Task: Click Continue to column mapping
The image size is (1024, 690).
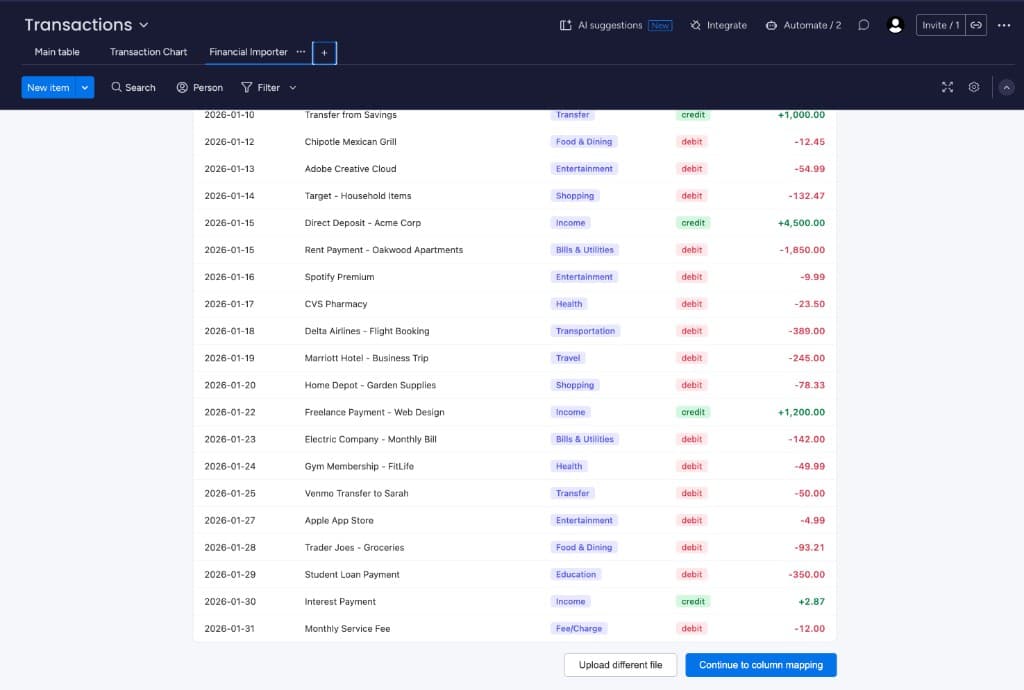Action: point(761,664)
